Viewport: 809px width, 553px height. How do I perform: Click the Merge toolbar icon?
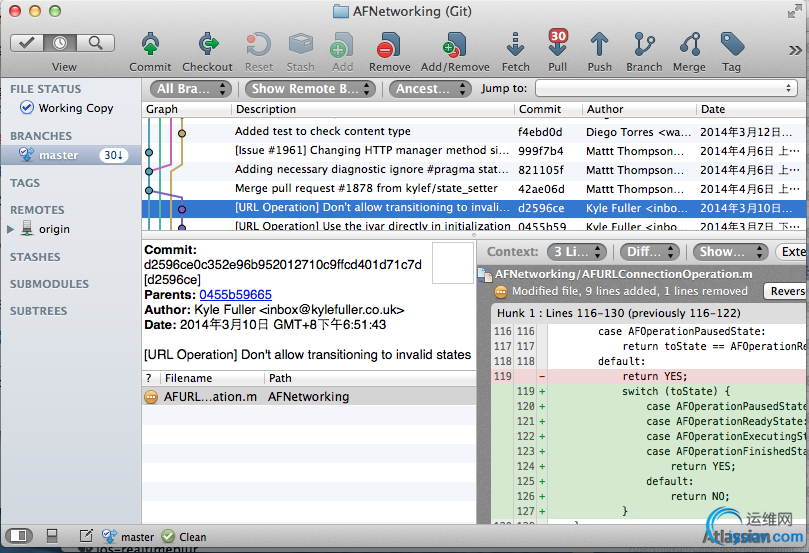[x=690, y=44]
